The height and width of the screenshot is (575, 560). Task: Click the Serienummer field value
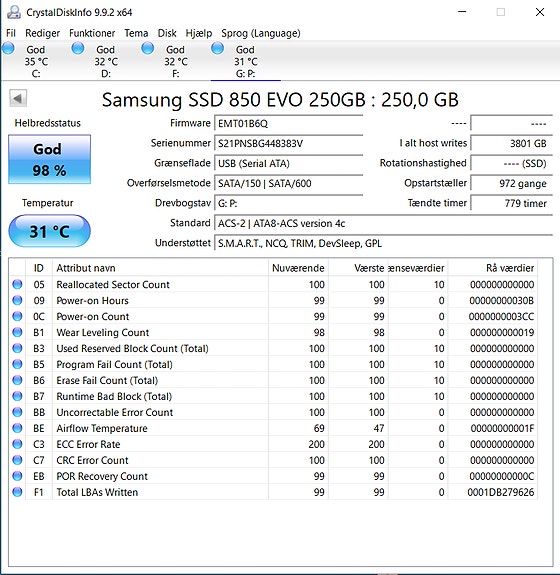click(x=289, y=143)
